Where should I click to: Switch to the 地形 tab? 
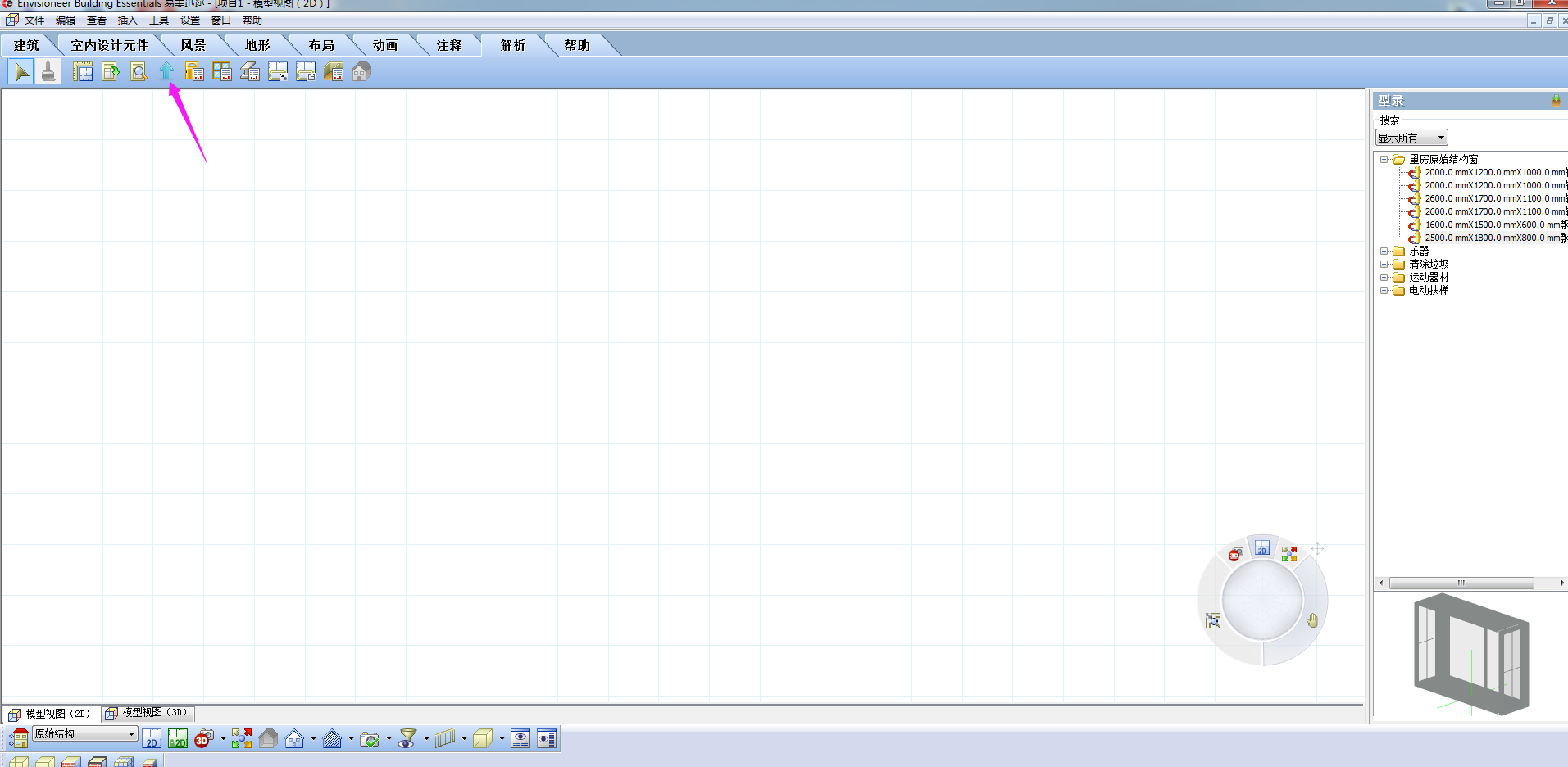(x=257, y=45)
